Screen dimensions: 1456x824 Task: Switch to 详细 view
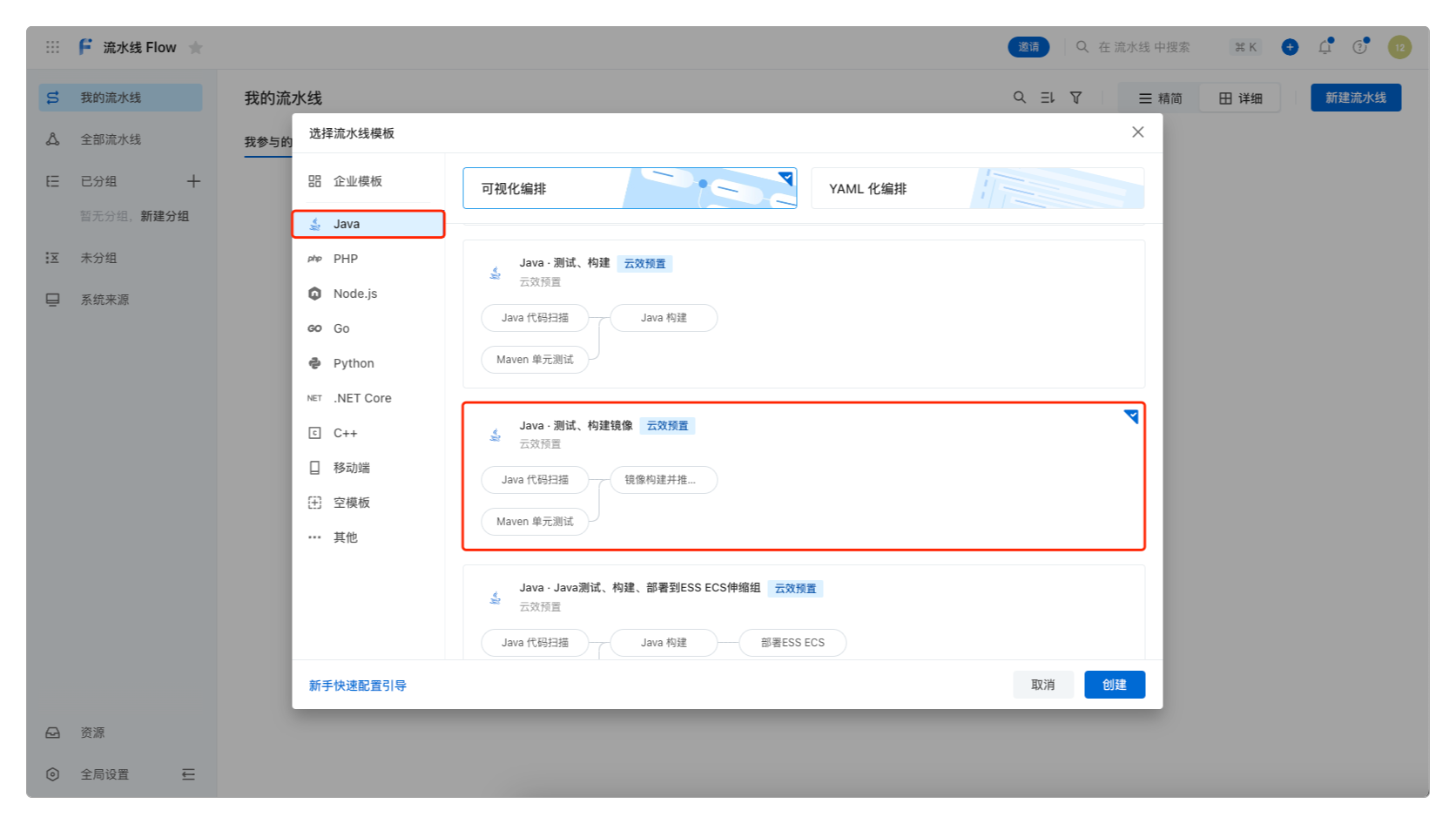pyautogui.click(x=1240, y=98)
